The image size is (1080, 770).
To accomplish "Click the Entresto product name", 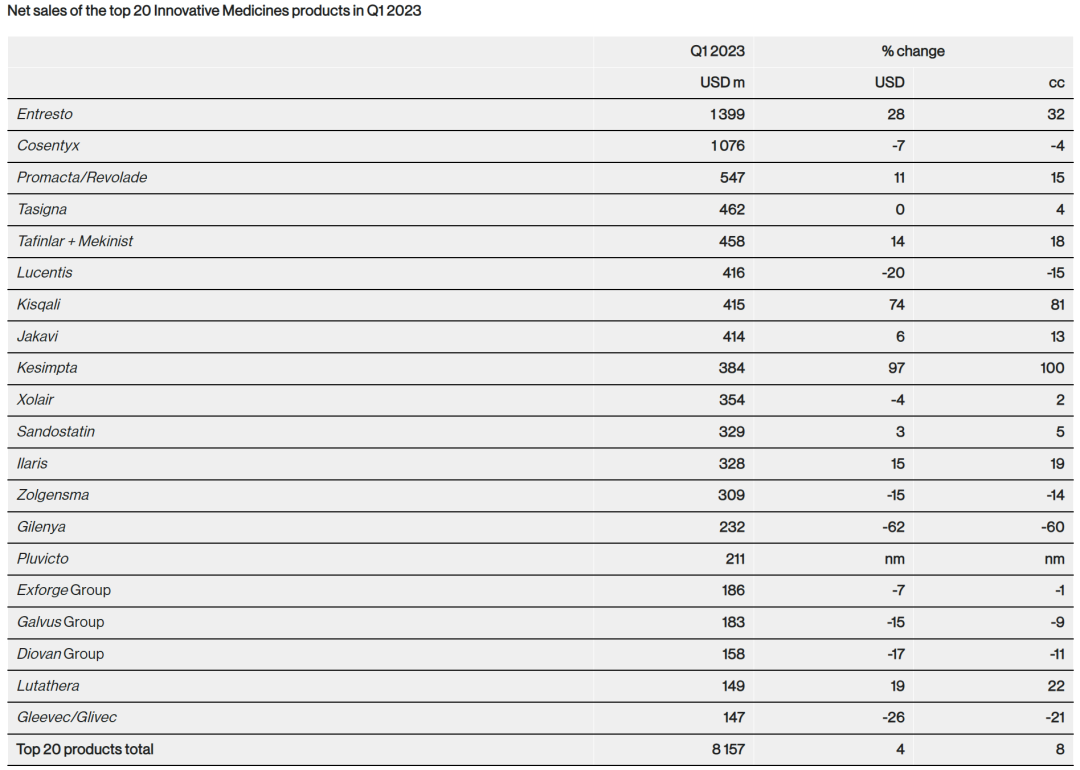I will tap(45, 114).
